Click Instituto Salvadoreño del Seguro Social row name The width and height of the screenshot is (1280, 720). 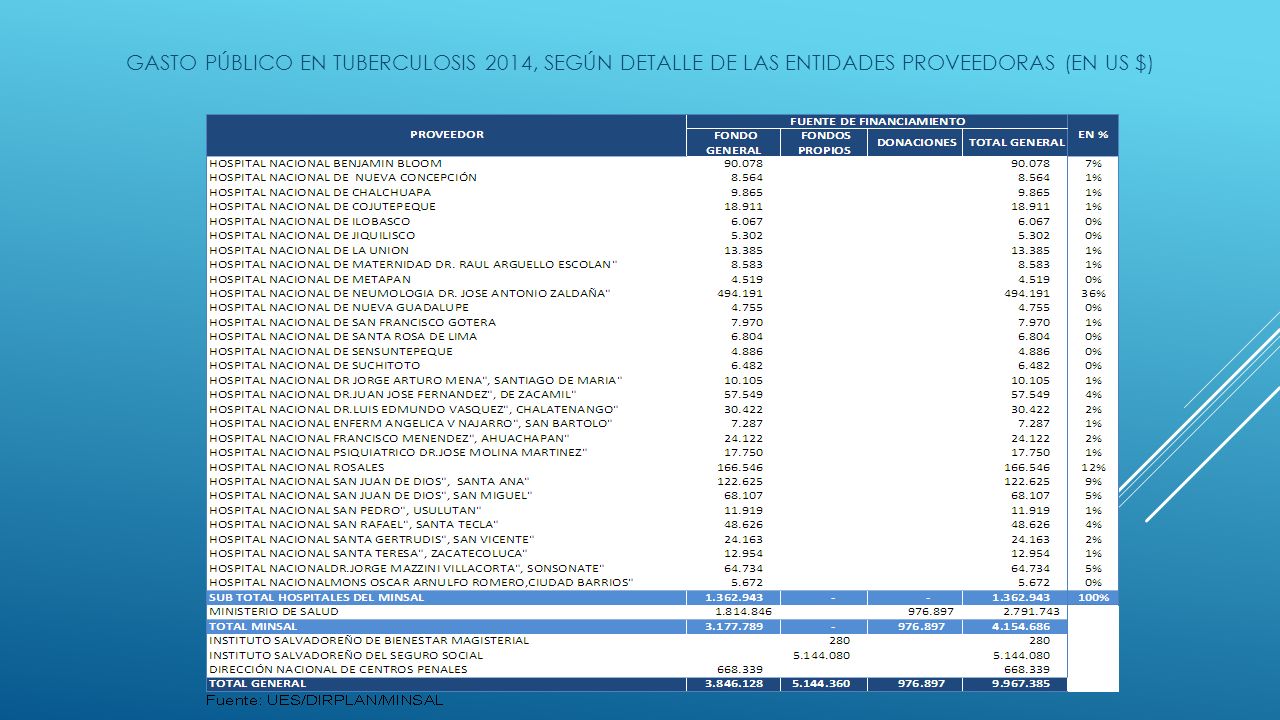[x=346, y=656]
